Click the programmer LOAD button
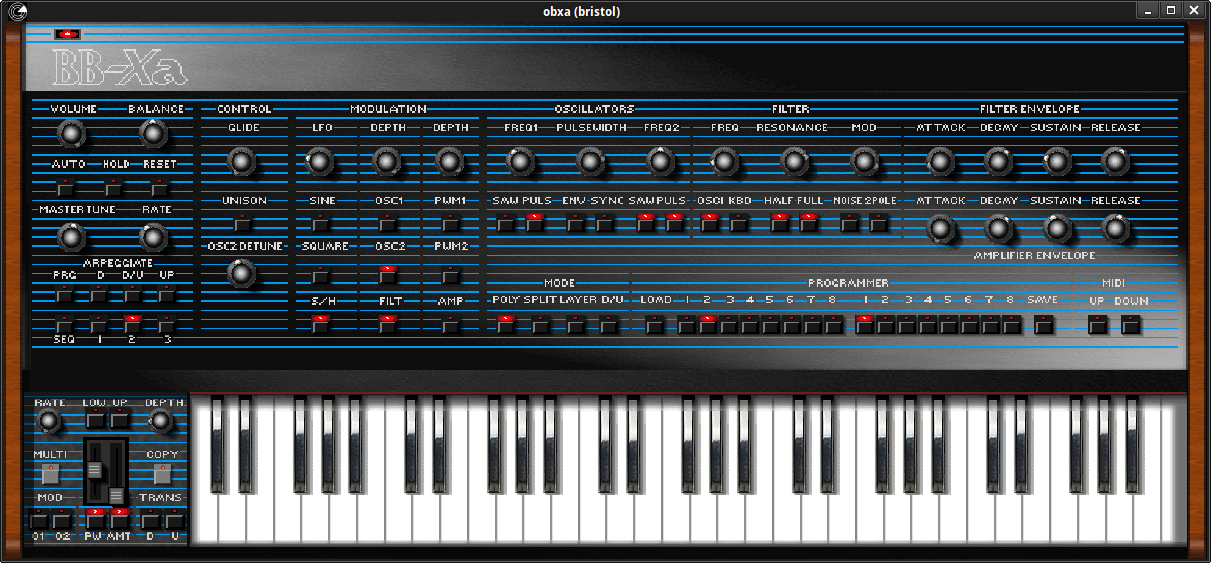 pos(655,324)
